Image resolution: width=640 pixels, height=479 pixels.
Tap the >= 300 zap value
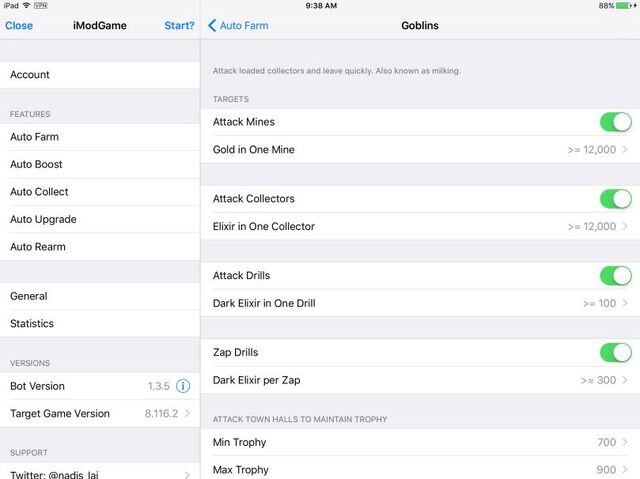(x=598, y=380)
